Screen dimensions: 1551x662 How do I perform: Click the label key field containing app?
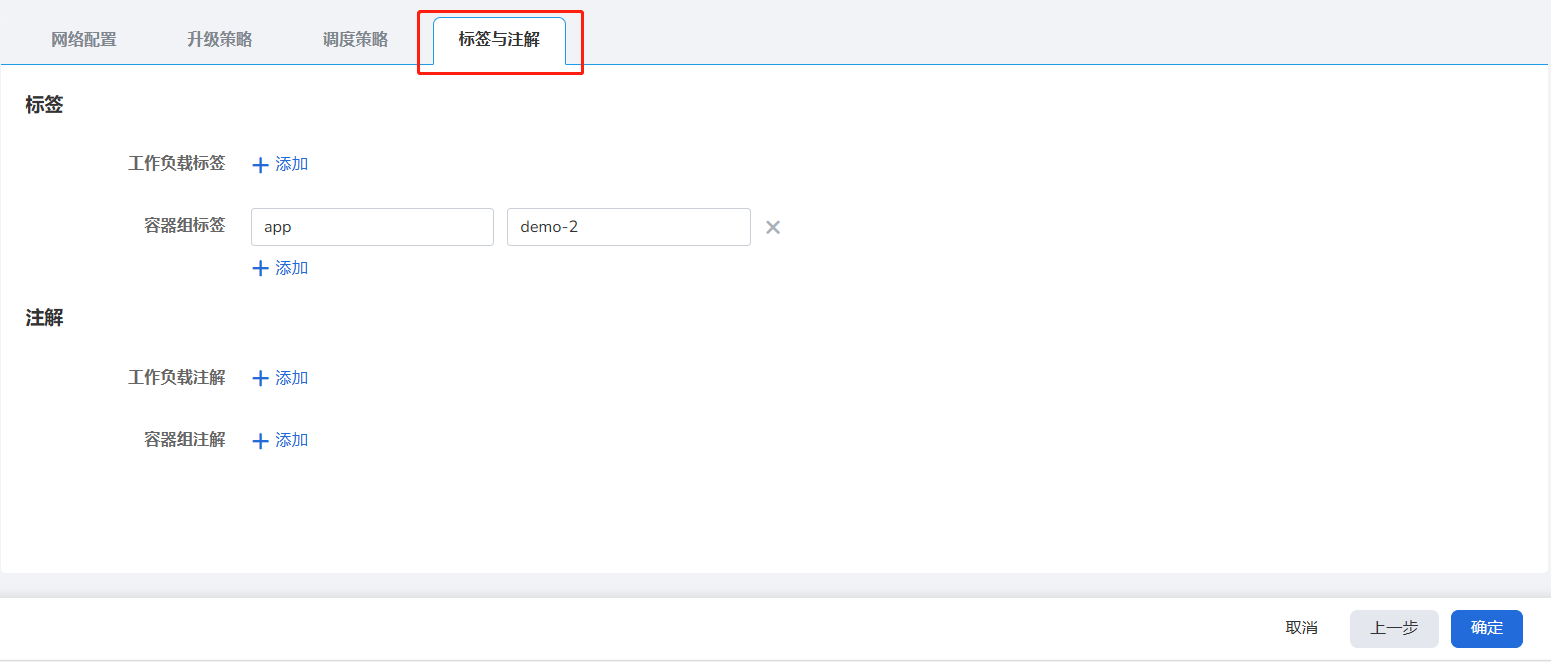(372, 227)
